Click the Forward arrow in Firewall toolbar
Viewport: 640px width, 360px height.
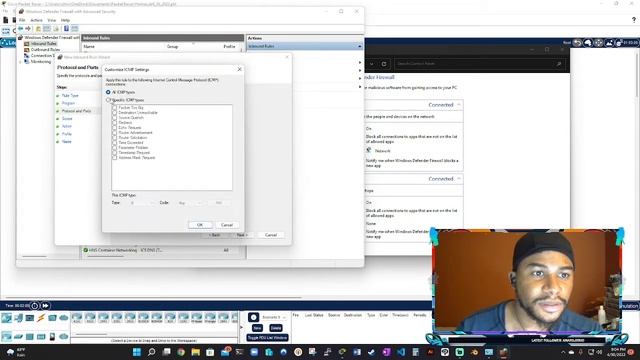pos(28,29)
